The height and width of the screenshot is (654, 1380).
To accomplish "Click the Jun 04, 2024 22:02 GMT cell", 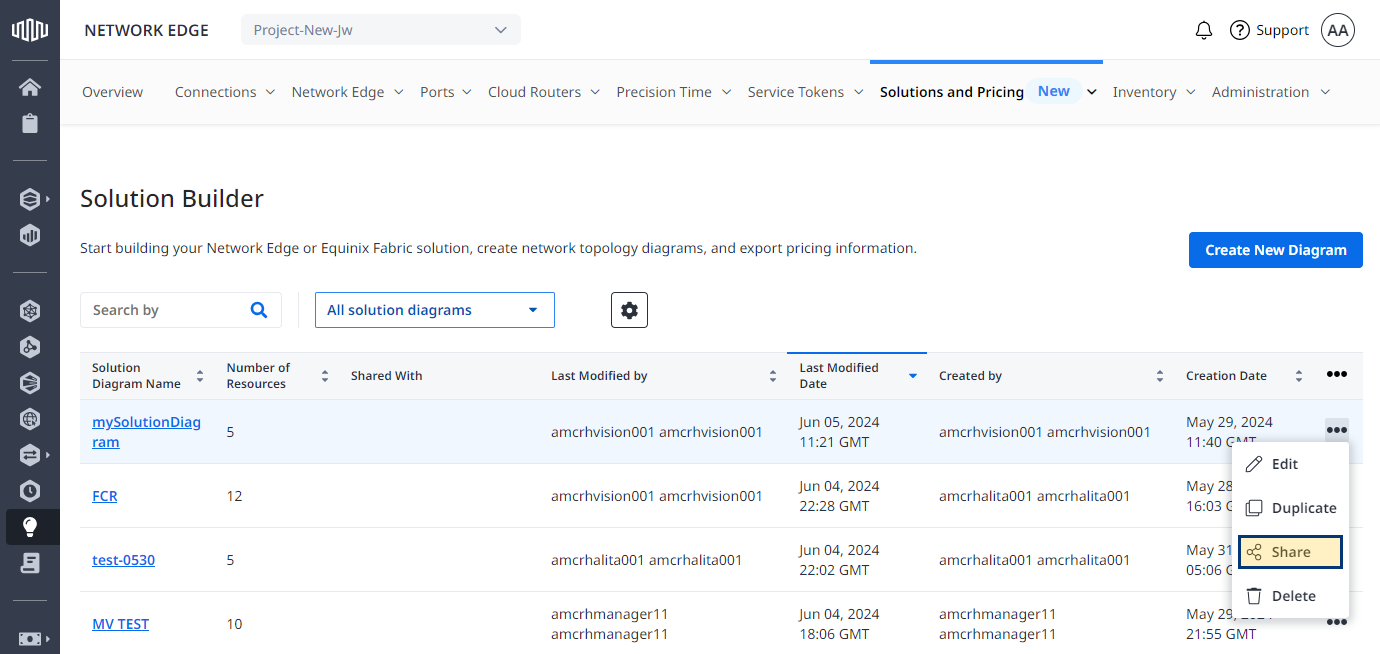I will [839, 560].
